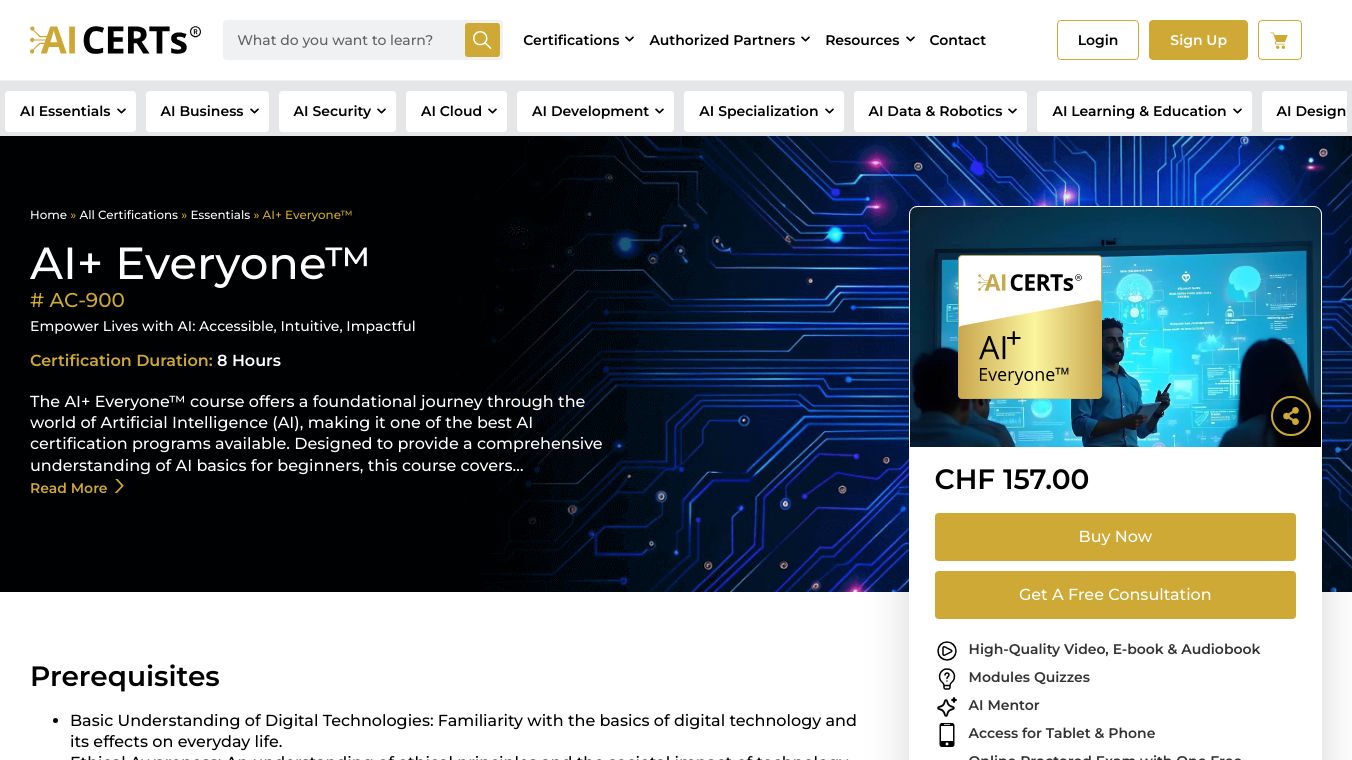The height and width of the screenshot is (760, 1352).
Task: Click the share icon on course image
Action: [x=1290, y=416]
